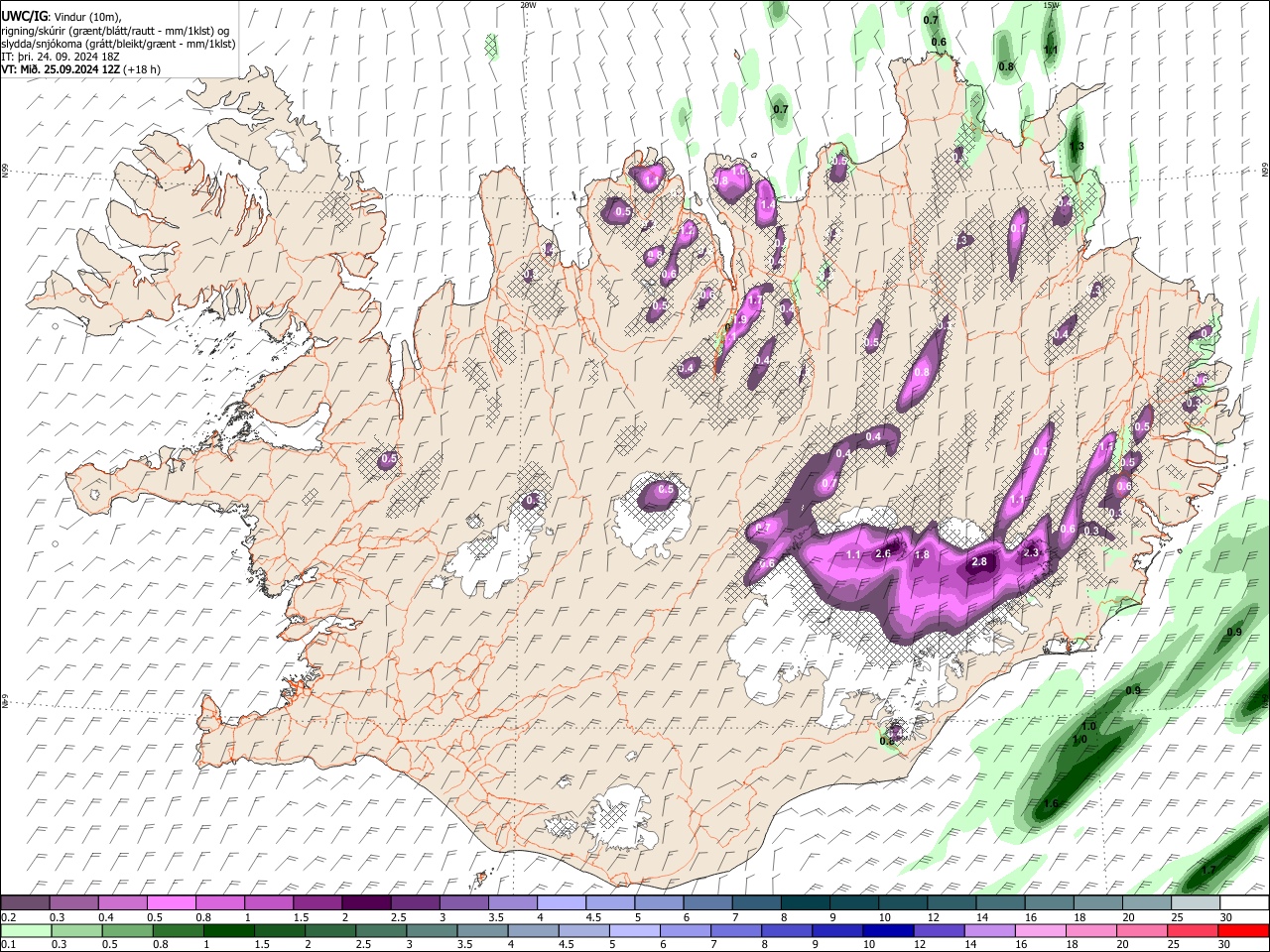Click the 2.3 snowfall value on the map
The image size is (1270, 952).
click(1030, 552)
